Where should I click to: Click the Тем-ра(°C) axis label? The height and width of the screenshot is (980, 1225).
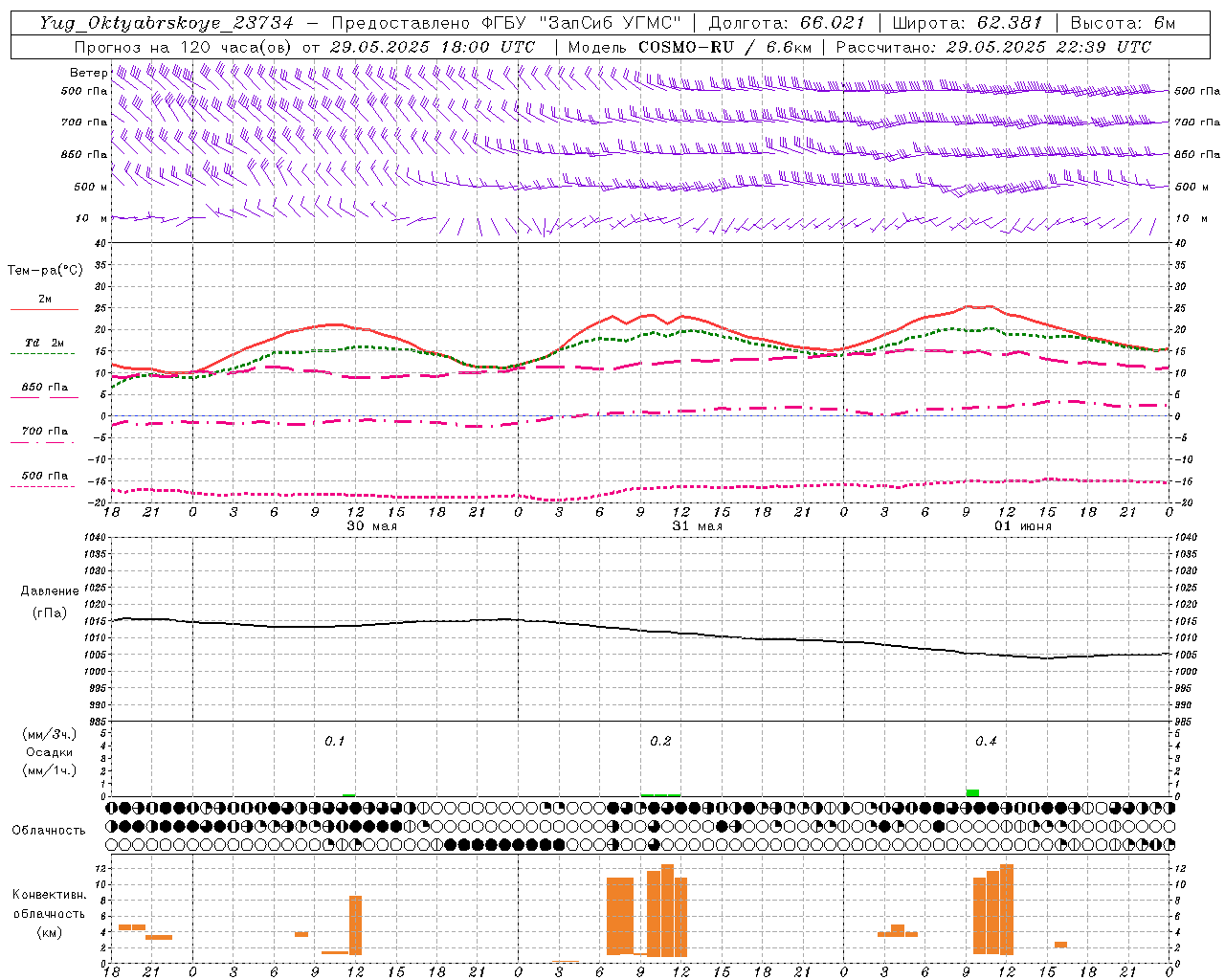(x=45, y=271)
